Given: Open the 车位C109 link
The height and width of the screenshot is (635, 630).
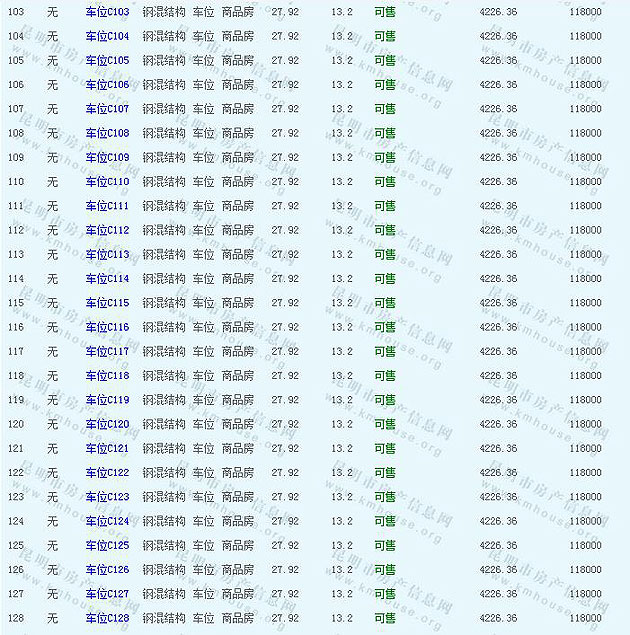Looking at the screenshot, I should tap(107, 158).
